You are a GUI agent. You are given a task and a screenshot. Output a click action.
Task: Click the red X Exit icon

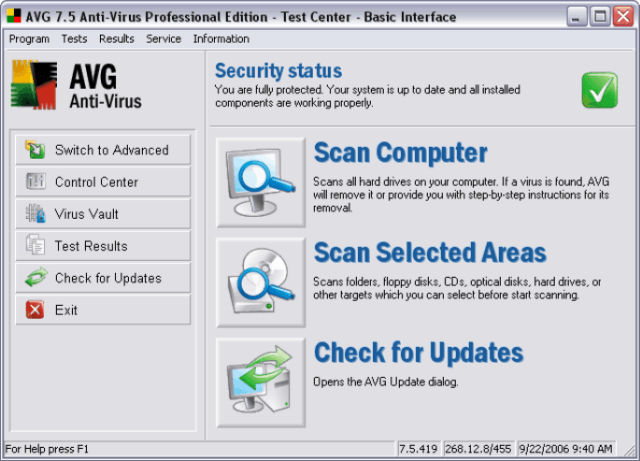pyautogui.click(x=35, y=310)
